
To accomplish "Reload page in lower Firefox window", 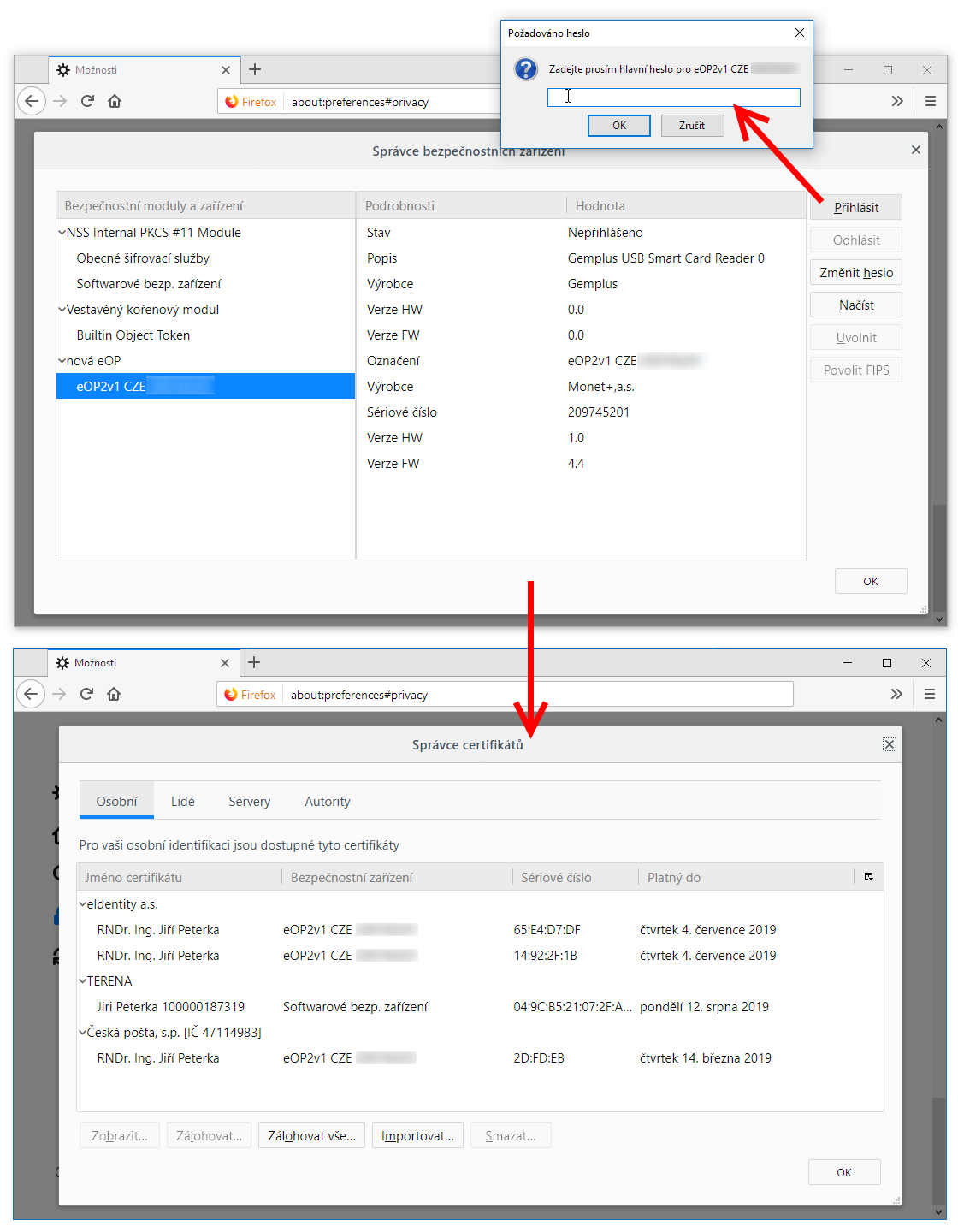I will 86,694.
